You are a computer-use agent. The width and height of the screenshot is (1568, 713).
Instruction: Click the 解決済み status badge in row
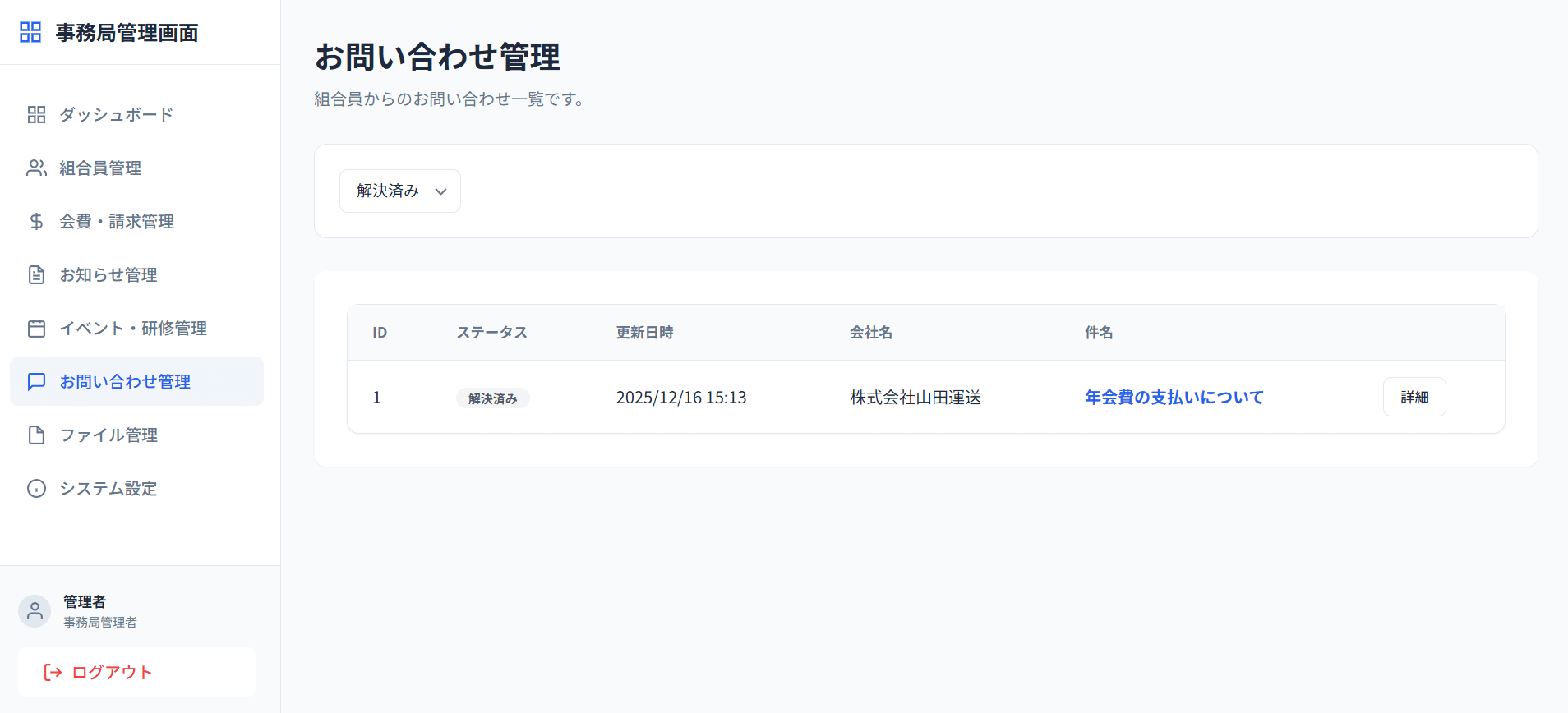(492, 398)
